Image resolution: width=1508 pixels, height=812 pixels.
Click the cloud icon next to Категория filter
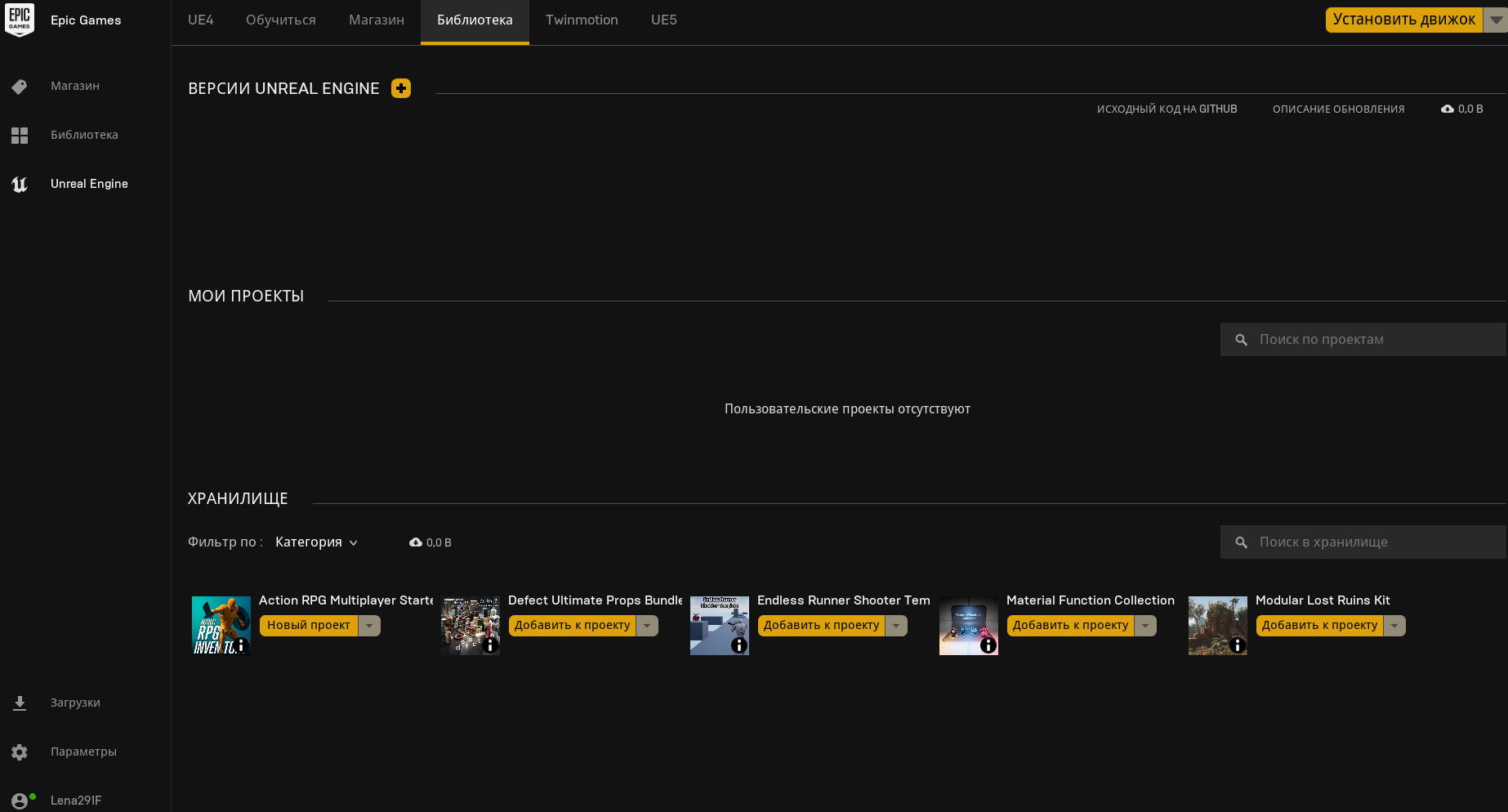click(x=416, y=542)
